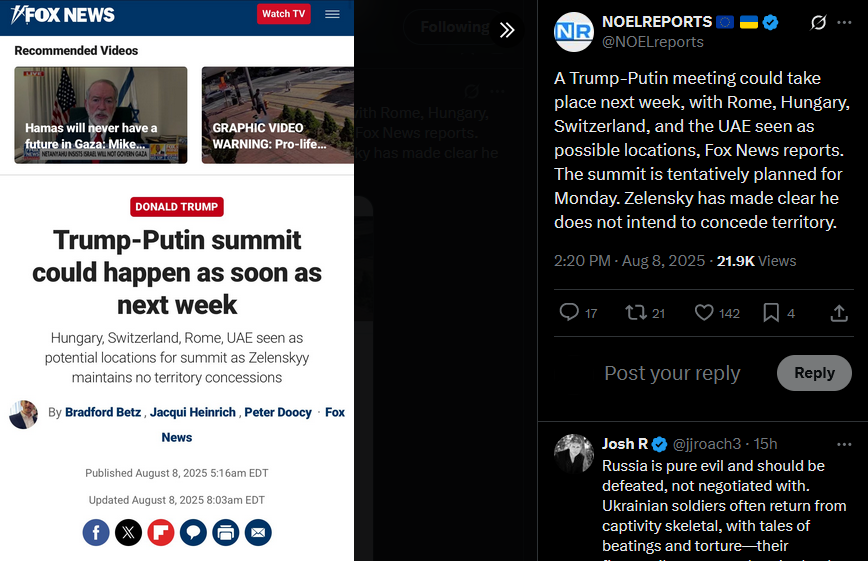The image size is (868, 561).
Task: Click the Post your reply field
Action: pos(672,373)
